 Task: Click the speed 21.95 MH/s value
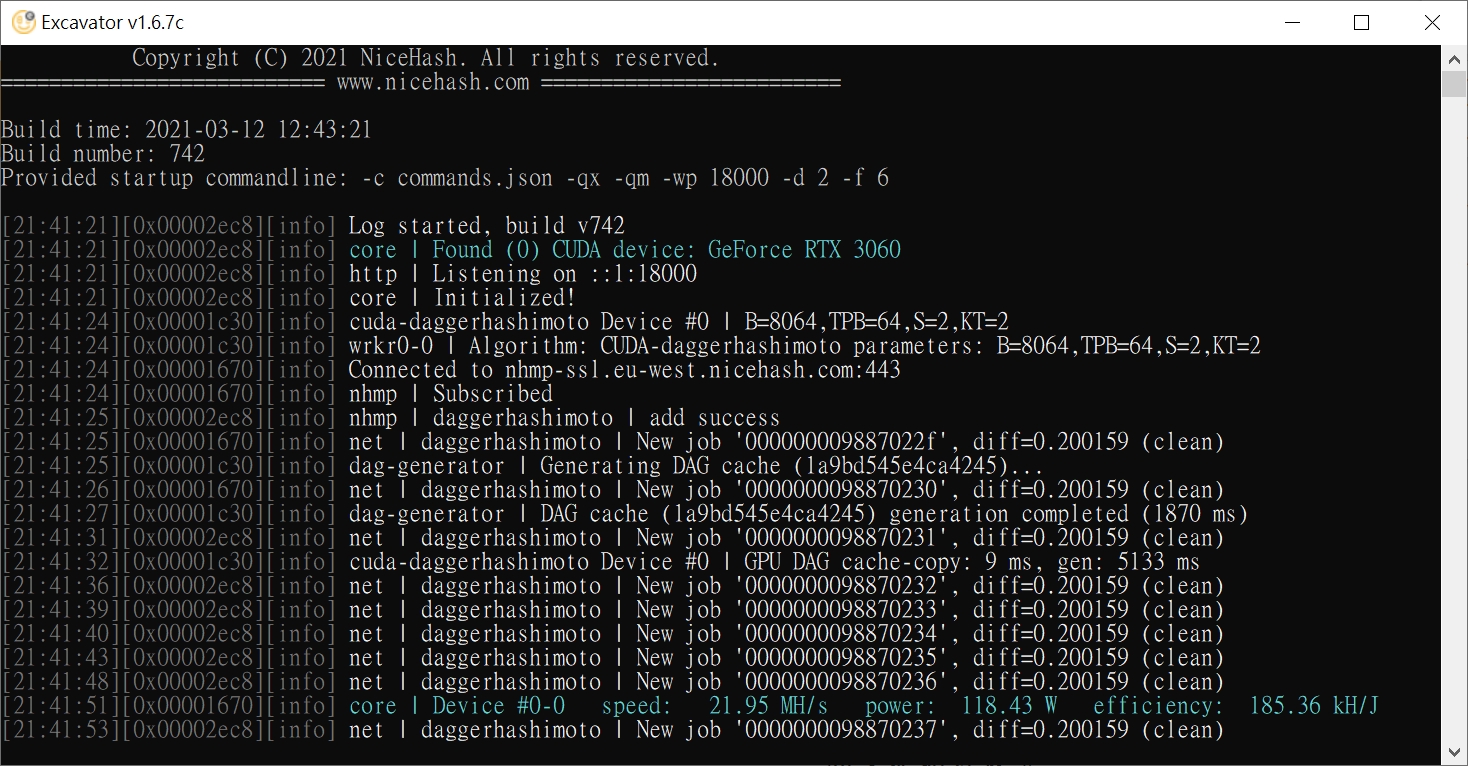pyautogui.click(x=769, y=706)
